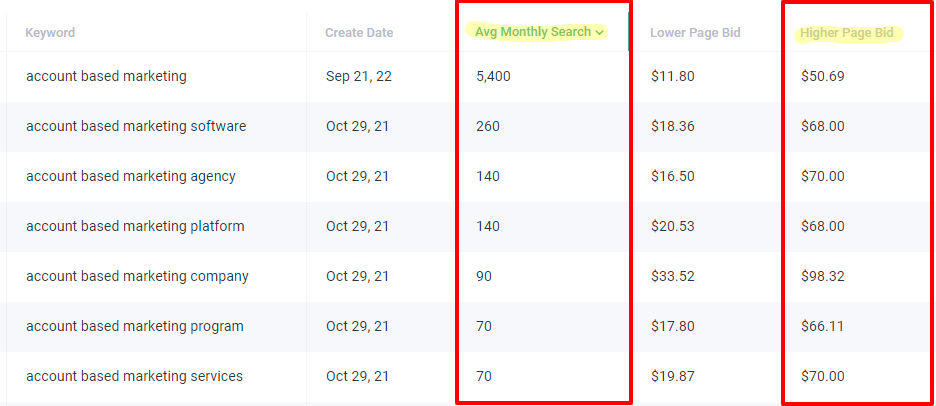Sort by Keyword column header
This screenshot has height=406, width=936.
click(50, 33)
